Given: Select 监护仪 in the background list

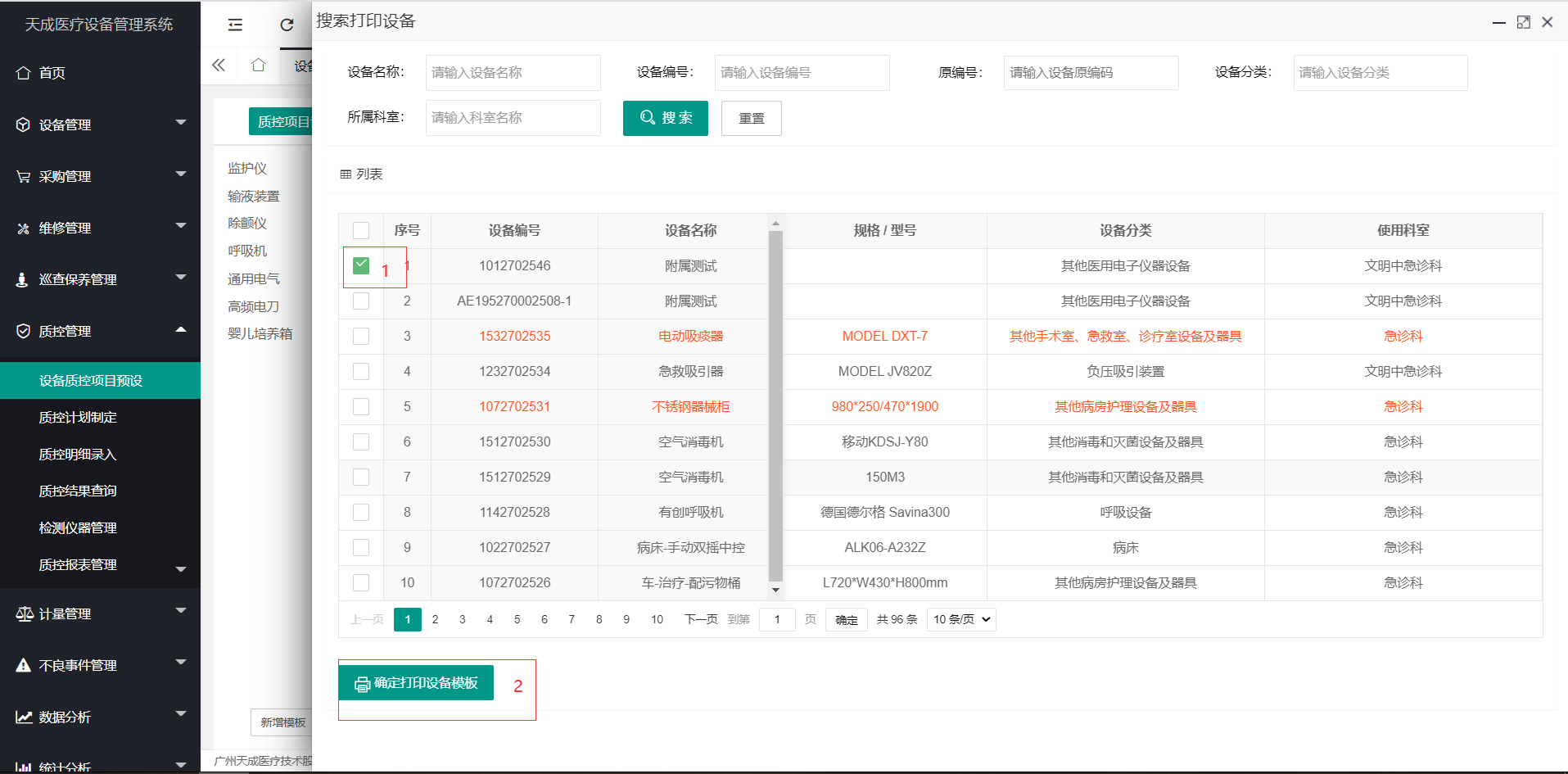Looking at the screenshot, I should (247, 168).
